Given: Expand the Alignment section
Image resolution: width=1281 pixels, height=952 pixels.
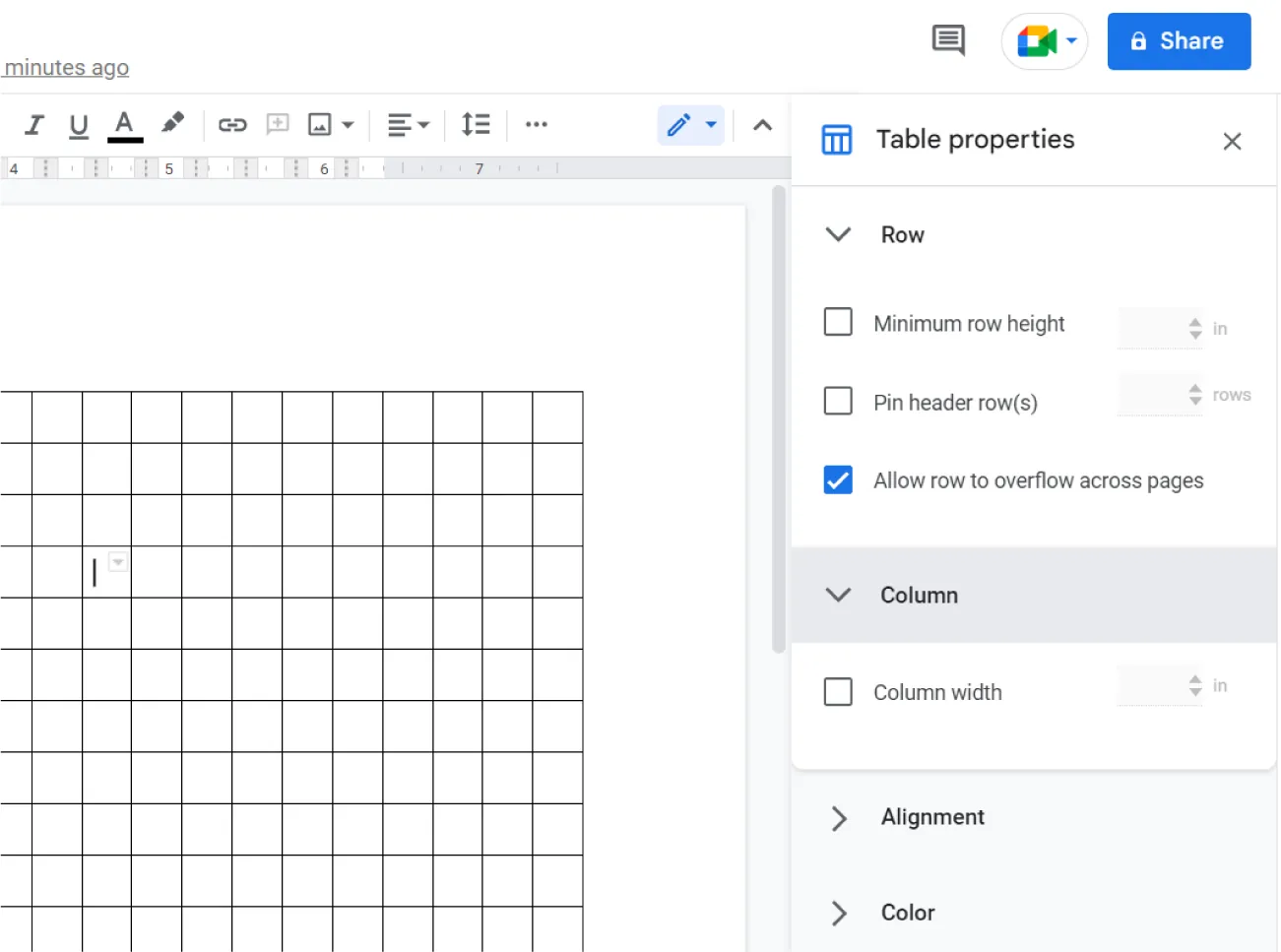Looking at the screenshot, I should [838, 818].
